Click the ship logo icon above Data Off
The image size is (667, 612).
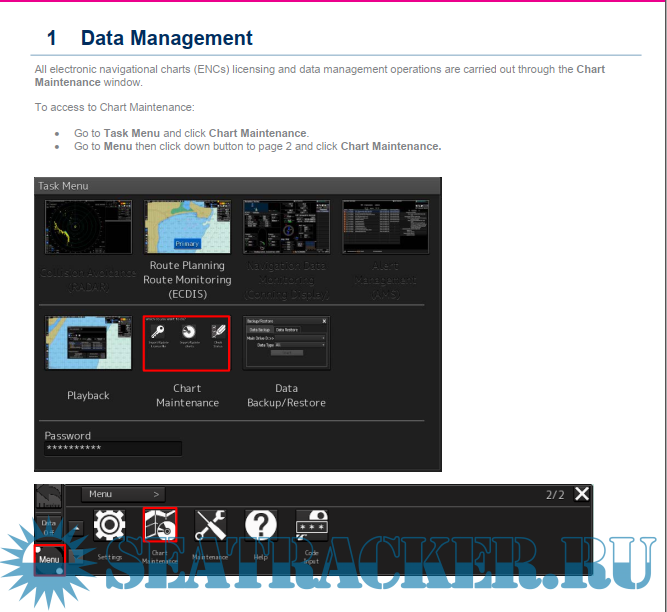point(49,497)
